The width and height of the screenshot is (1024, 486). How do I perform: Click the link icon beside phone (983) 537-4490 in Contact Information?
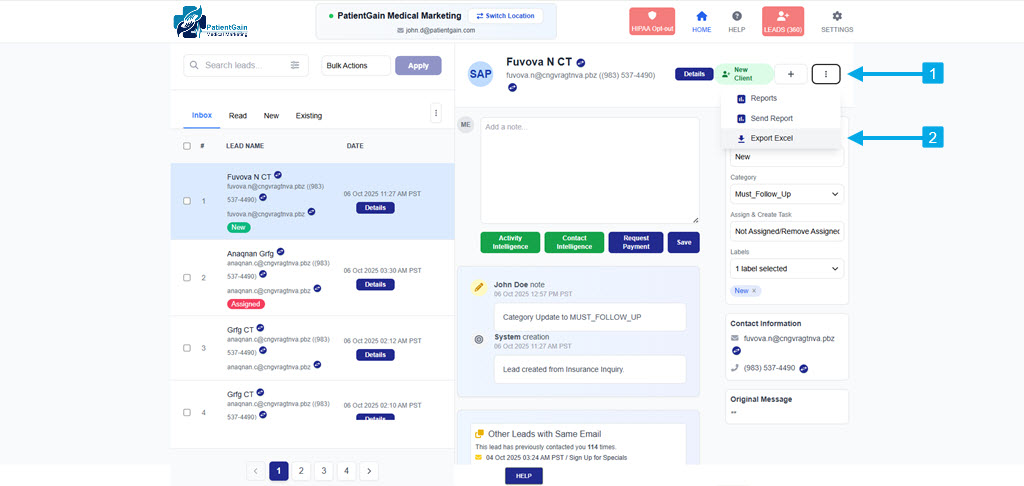pyautogui.click(x=804, y=368)
